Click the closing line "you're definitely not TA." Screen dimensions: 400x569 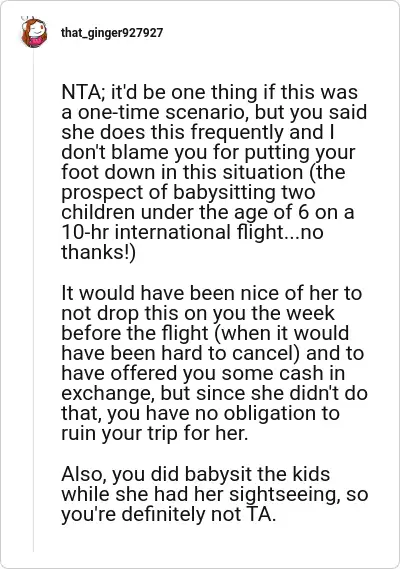point(168,514)
